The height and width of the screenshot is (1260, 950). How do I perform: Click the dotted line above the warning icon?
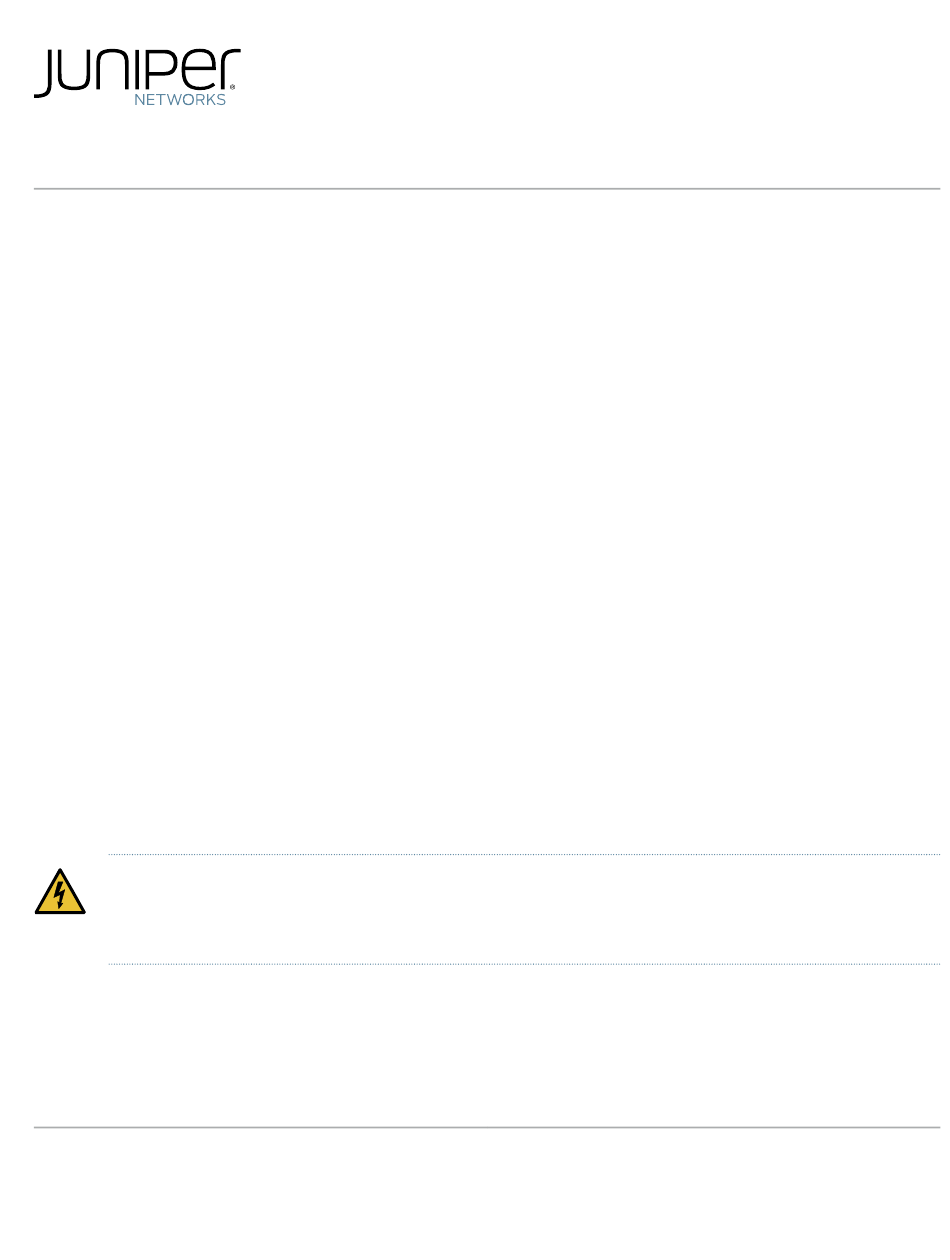tap(524, 854)
